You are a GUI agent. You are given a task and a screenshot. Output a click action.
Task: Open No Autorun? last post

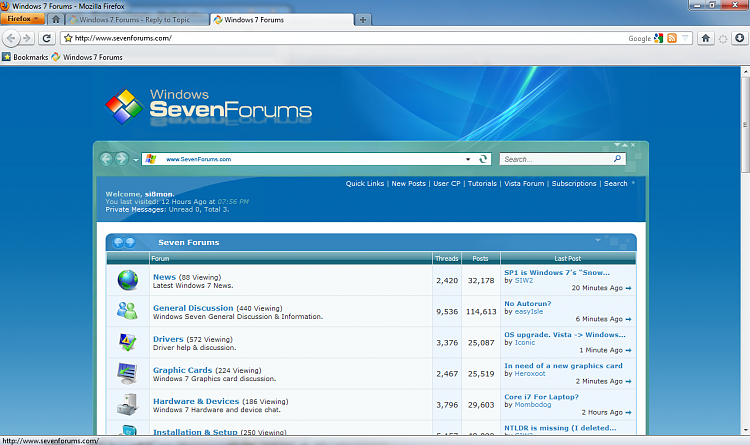click(x=528, y=304)
